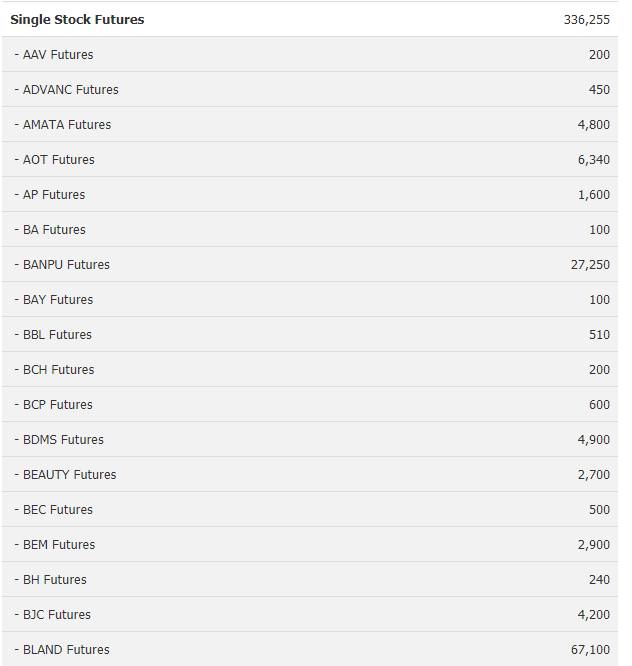Select the AAV Futures row
Viewport: 632px width, 666px height.
[58, 55]
